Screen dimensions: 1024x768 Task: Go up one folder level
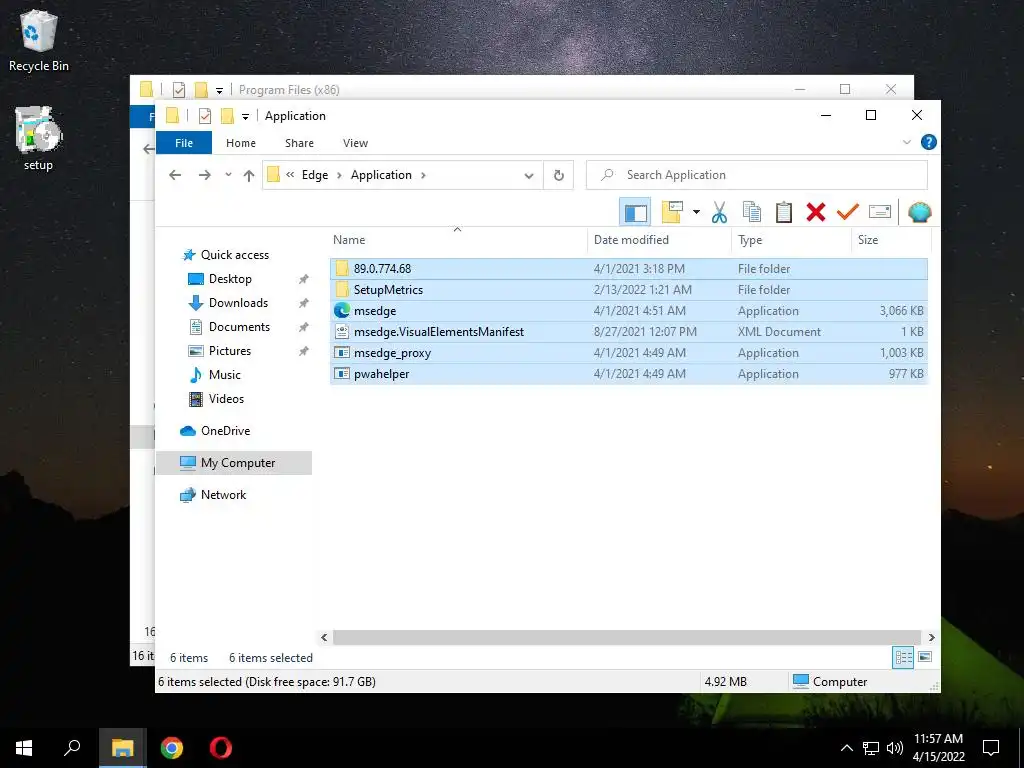pyautogui.click(x=249, y=175)
